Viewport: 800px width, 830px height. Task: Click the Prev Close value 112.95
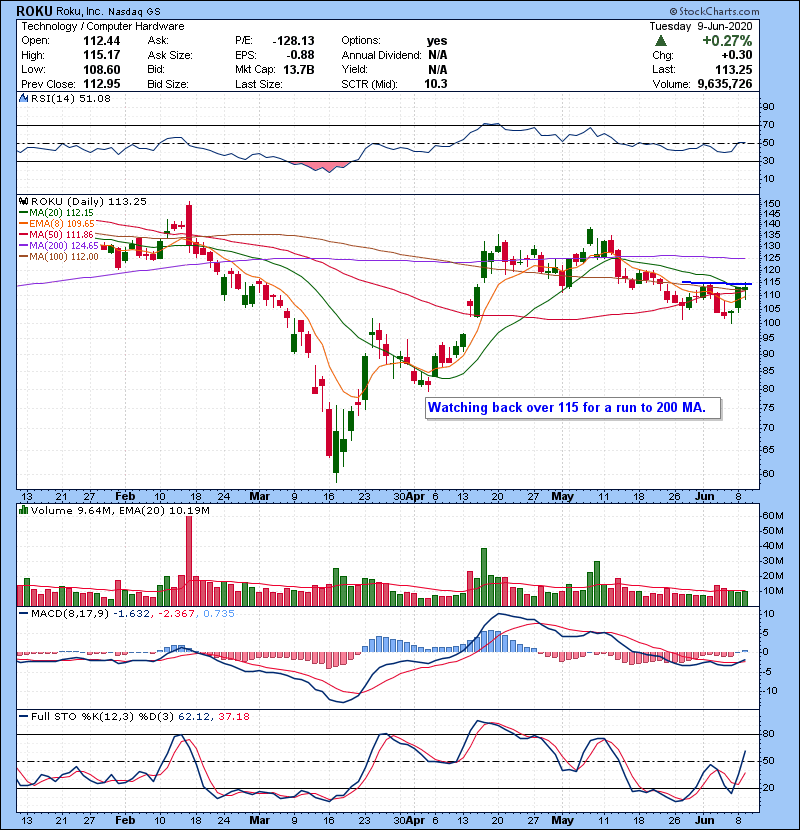click(102, 84)
